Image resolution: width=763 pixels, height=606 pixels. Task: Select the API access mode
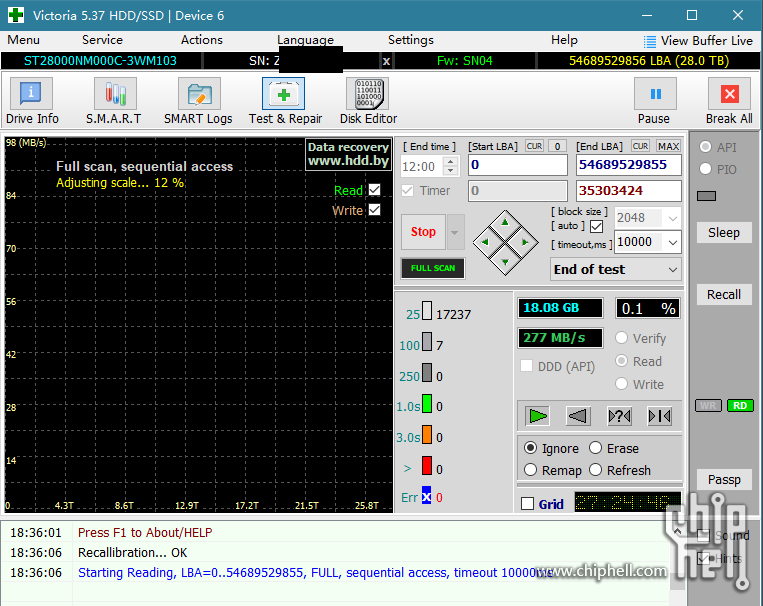point(705,147)
